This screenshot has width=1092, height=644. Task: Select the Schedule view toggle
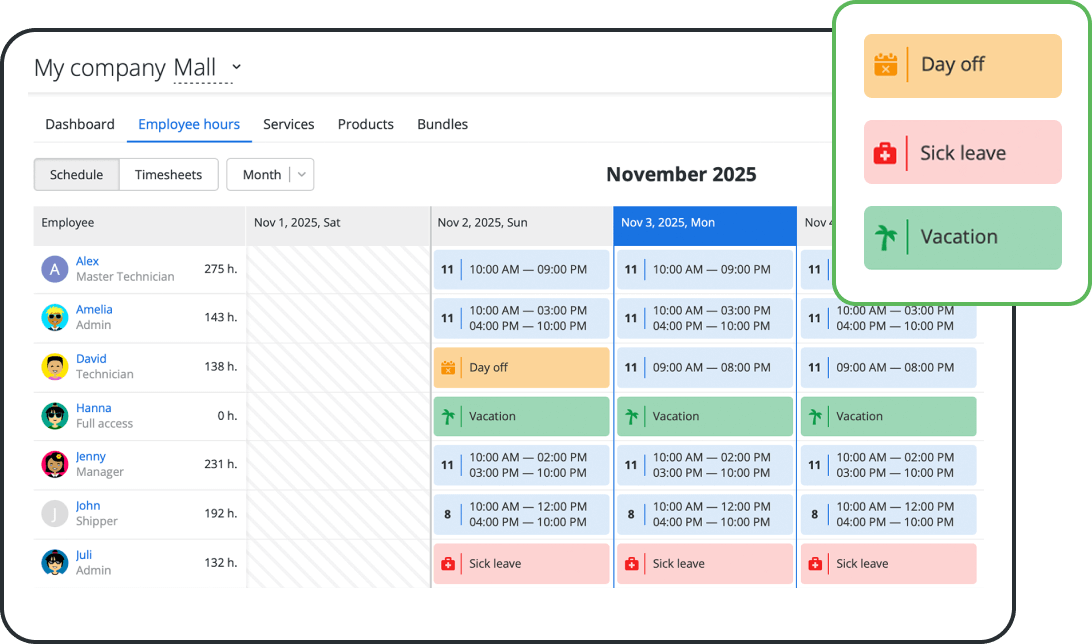[76, 174]
